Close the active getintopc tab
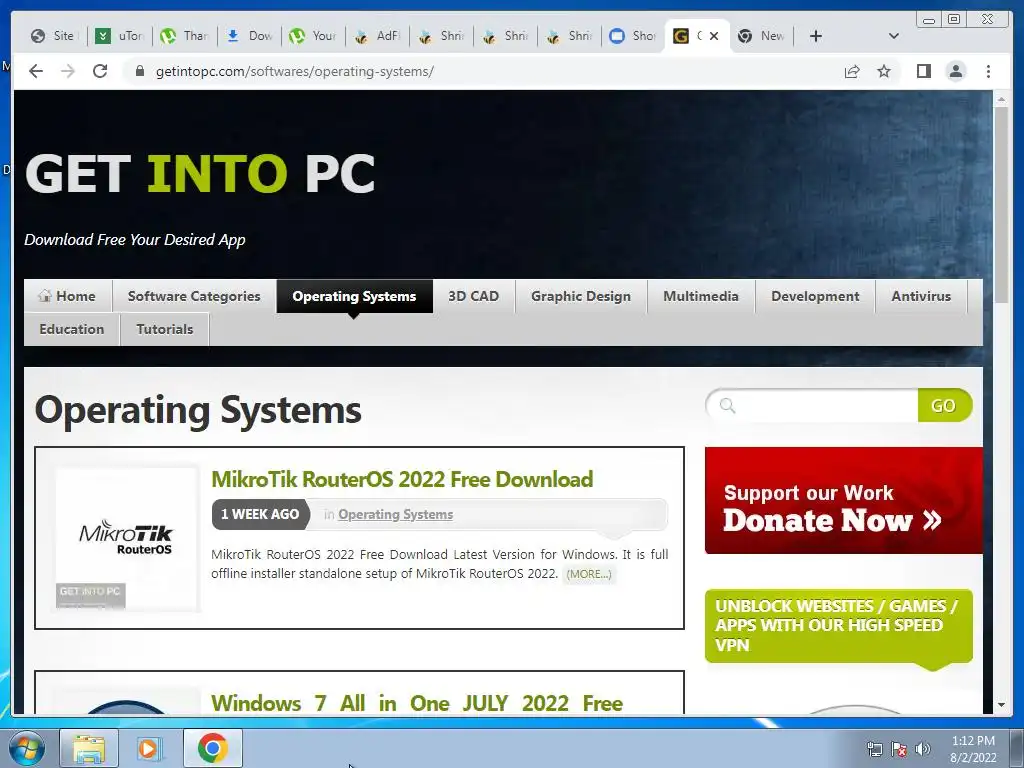1024x768 pixels. (714, 36)
